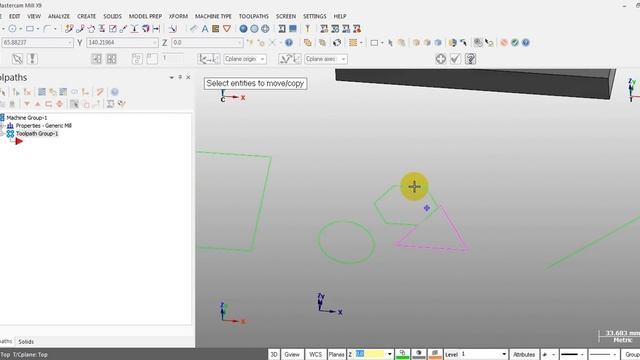Click the question-mark help icon beside OK checkmark
Viewport: 640px width, 360px height.
point(470,59)
